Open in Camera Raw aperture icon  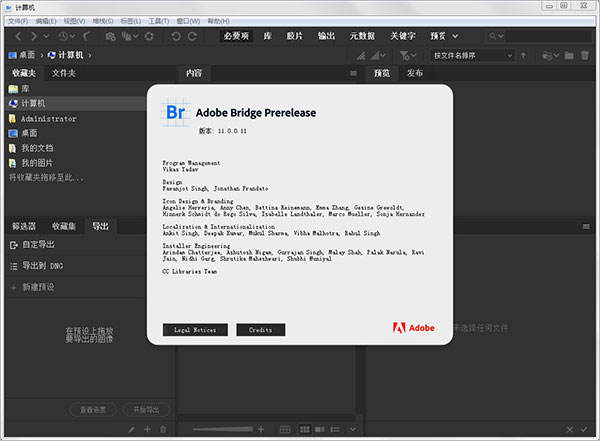pyautogui.click(x=149, y=36)
